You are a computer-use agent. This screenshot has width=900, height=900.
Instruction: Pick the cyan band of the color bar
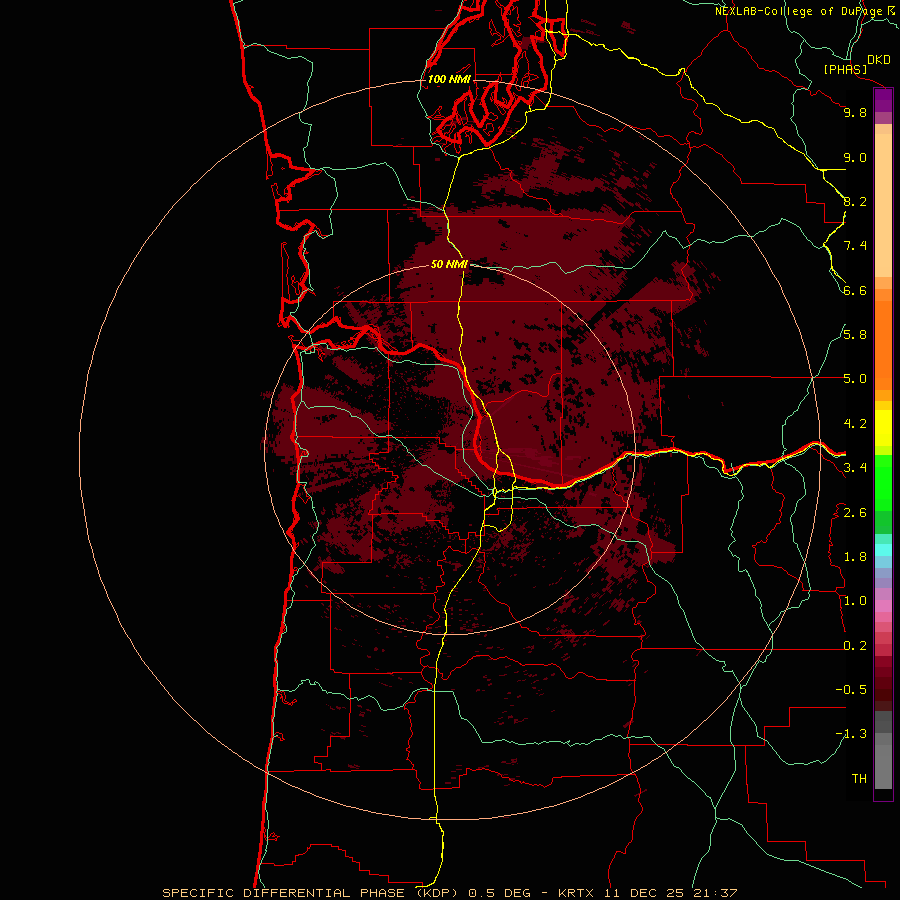[x=883, y=550]
